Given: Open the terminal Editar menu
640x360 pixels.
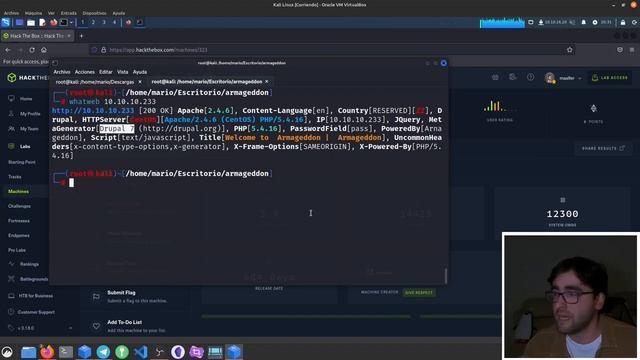Looking at the screenshot, I should 106,72.
